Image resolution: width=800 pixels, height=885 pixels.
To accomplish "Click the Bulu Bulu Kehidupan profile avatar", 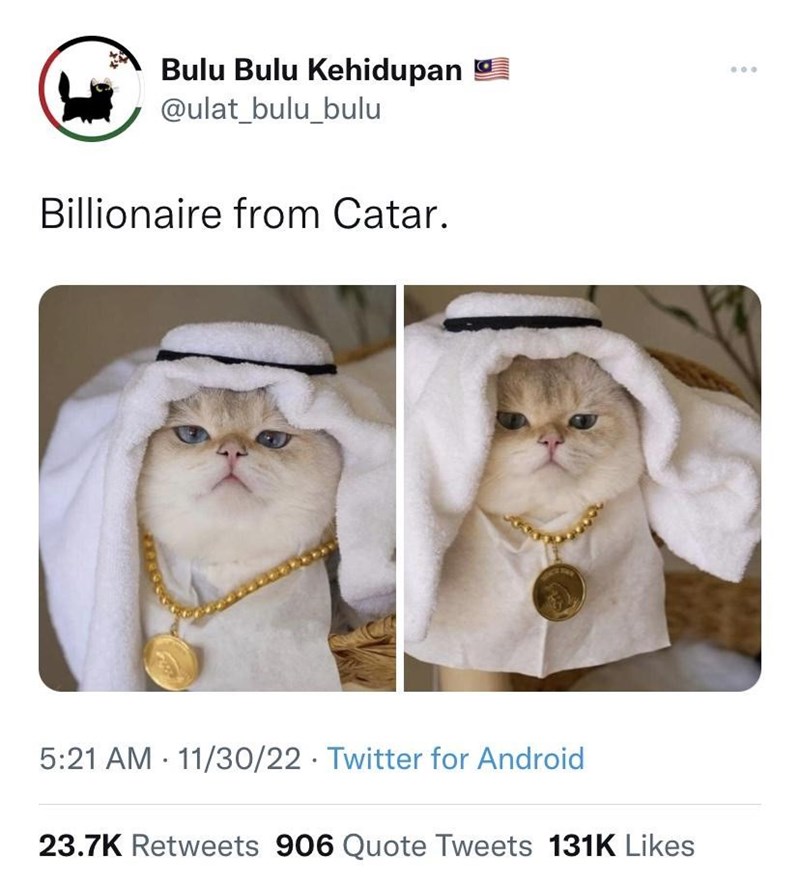I will coord(90,88).
